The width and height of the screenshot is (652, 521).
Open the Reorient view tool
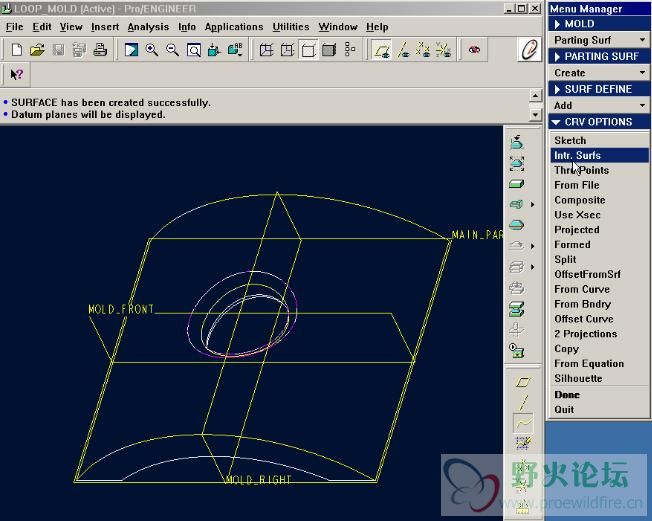214,50
